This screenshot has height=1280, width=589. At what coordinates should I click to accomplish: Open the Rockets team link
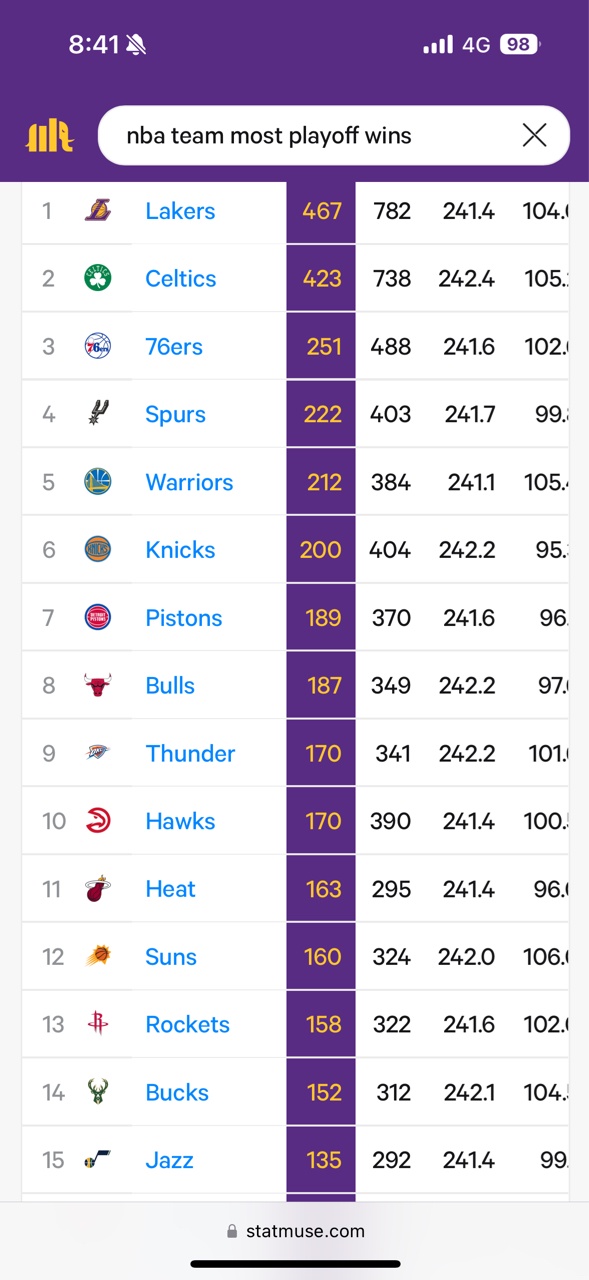(187, 1024)
